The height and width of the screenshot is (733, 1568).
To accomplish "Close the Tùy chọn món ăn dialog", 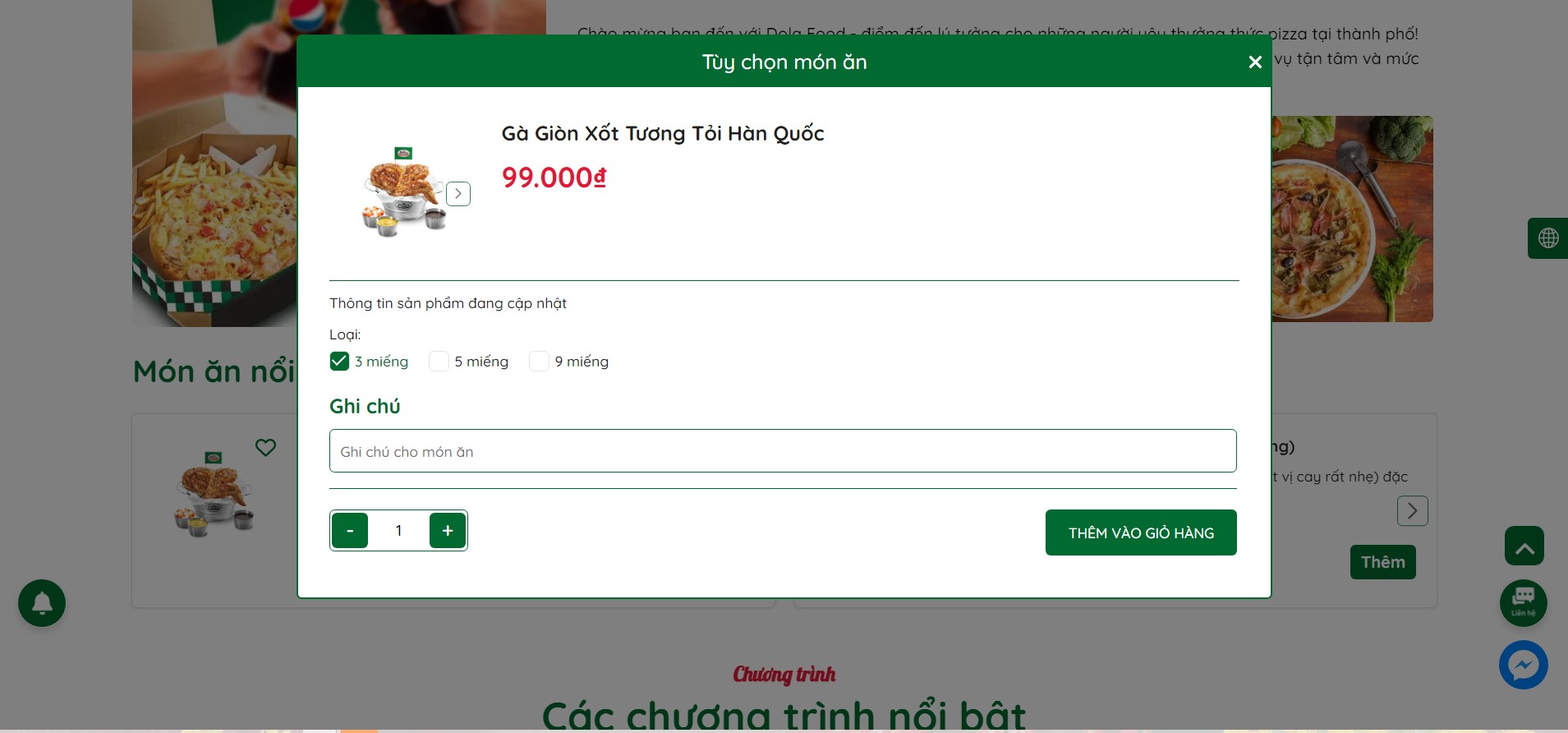I will [1254, 62].
